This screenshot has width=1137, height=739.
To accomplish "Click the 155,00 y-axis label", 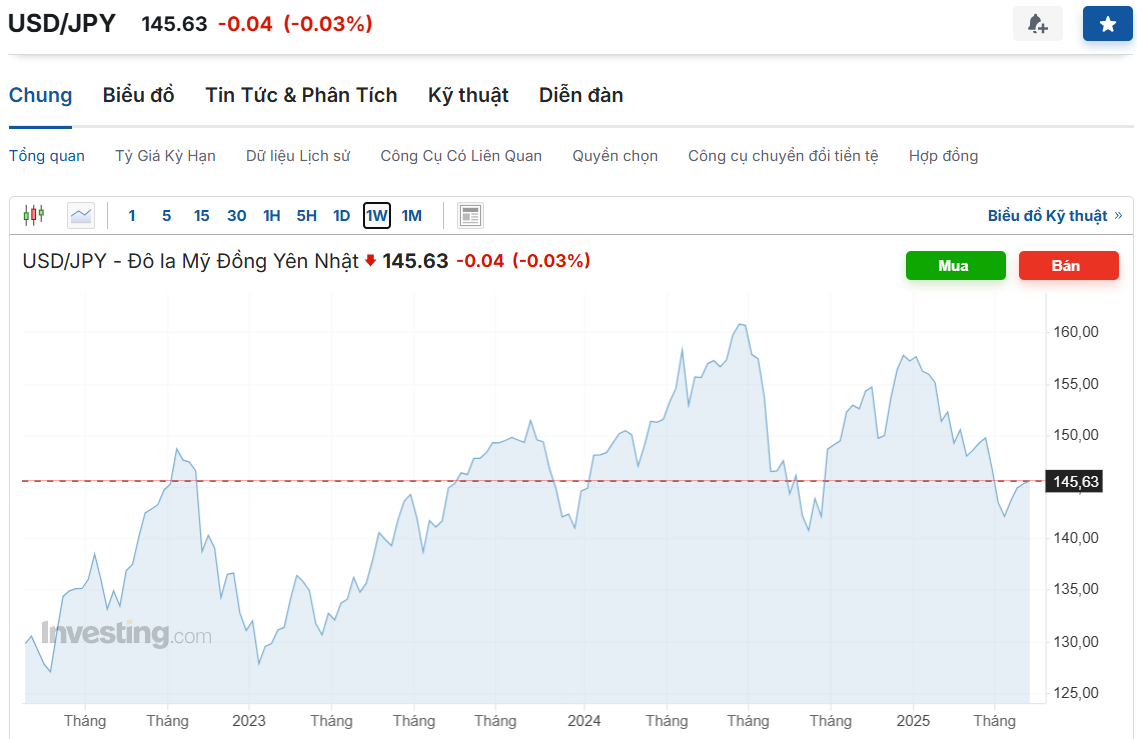I will (x=1076, y=384).
